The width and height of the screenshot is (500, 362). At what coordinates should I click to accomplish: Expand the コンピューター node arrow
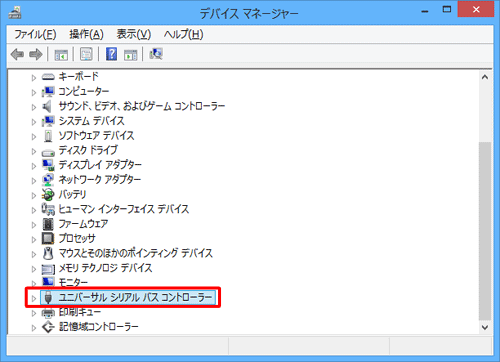pyautogui.click(x=34, y=92)
